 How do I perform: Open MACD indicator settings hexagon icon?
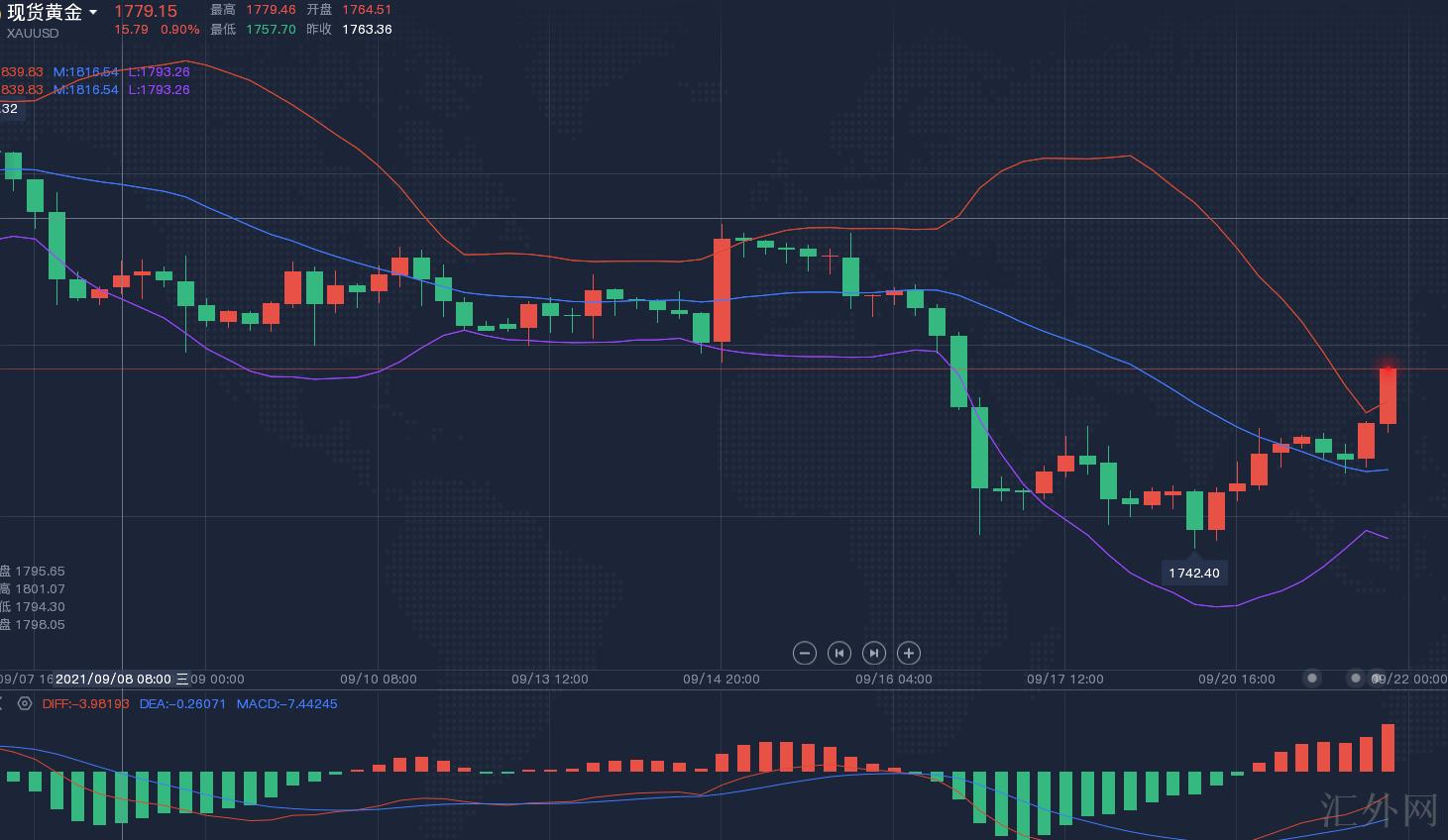[x=25, y=704]
